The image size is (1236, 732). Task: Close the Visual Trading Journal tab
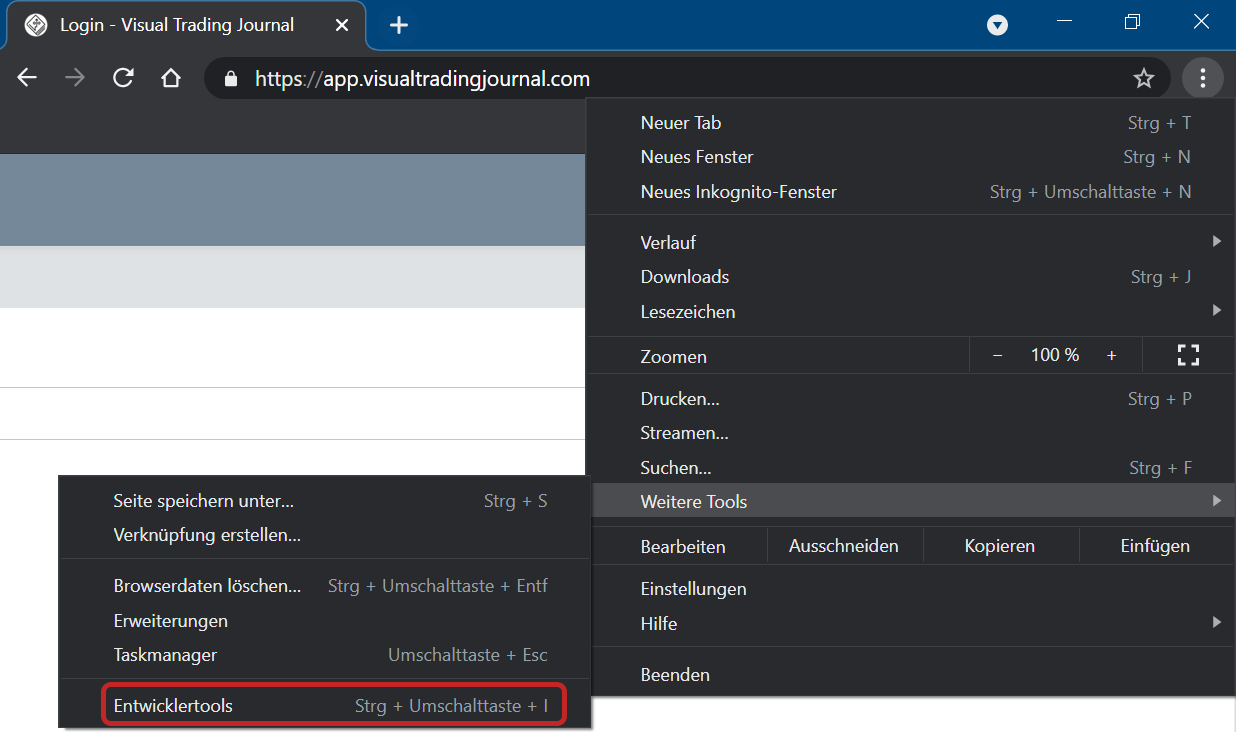click(342, 25)
